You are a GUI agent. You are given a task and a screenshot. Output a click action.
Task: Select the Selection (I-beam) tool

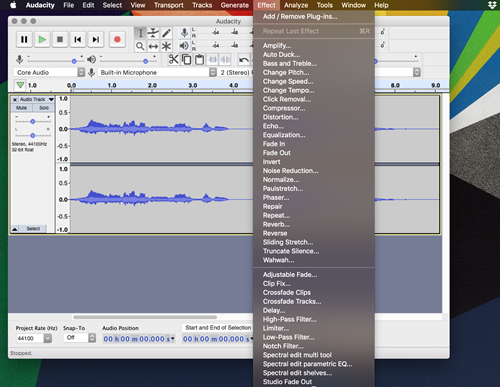tap(140, 33)
